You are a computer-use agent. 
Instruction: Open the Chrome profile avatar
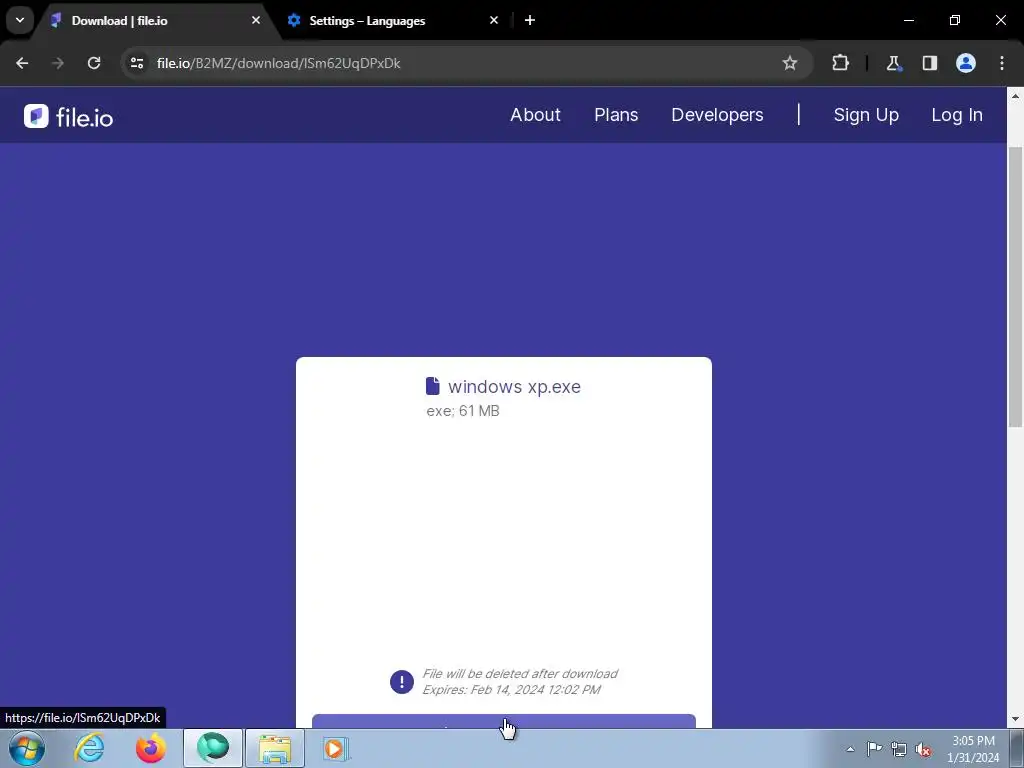click(966, 63)
